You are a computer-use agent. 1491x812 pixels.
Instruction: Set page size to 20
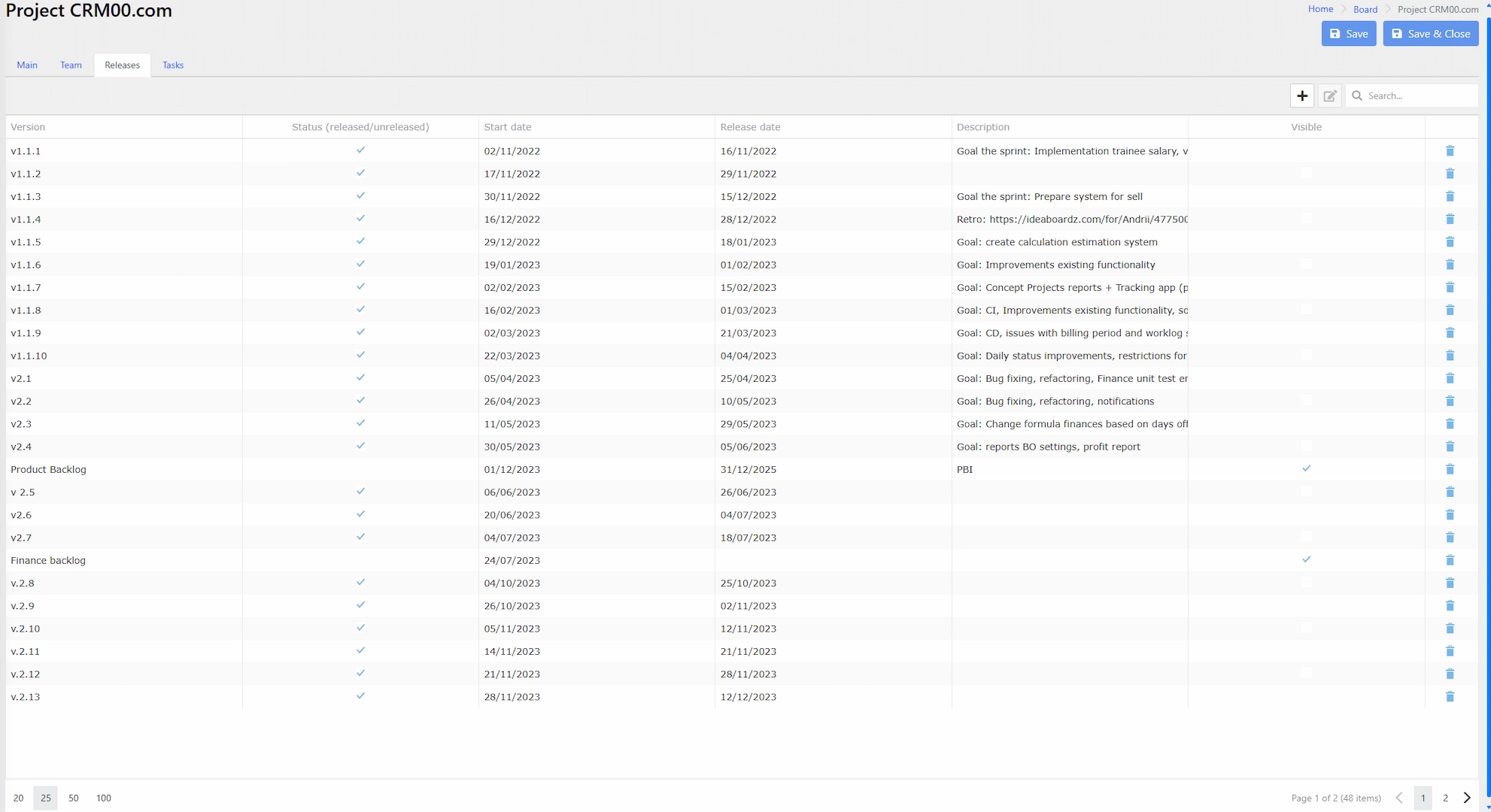(18, 798)
